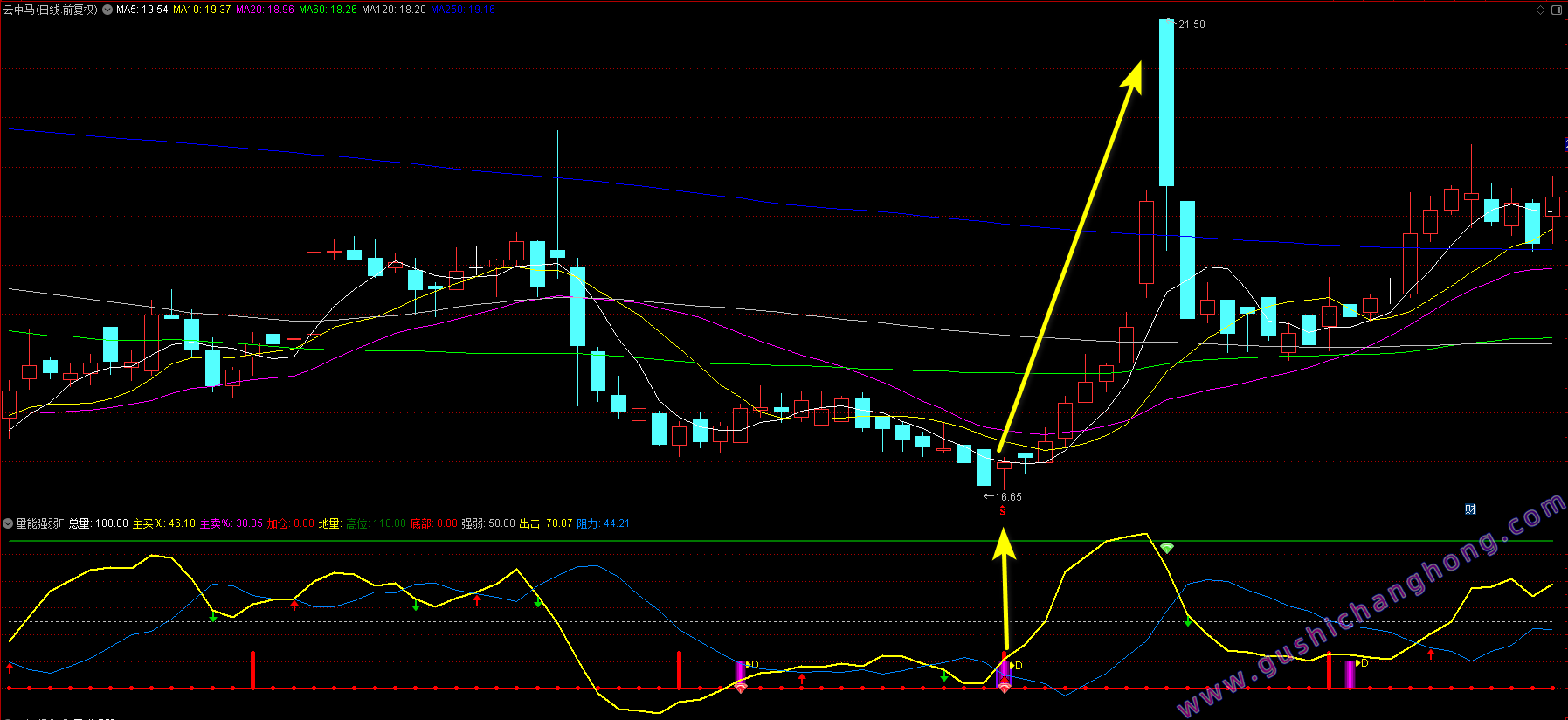Viewport: 1568px width, 720px height.
Task: Click the red $ marker below 16.65
Action: 1003,511
